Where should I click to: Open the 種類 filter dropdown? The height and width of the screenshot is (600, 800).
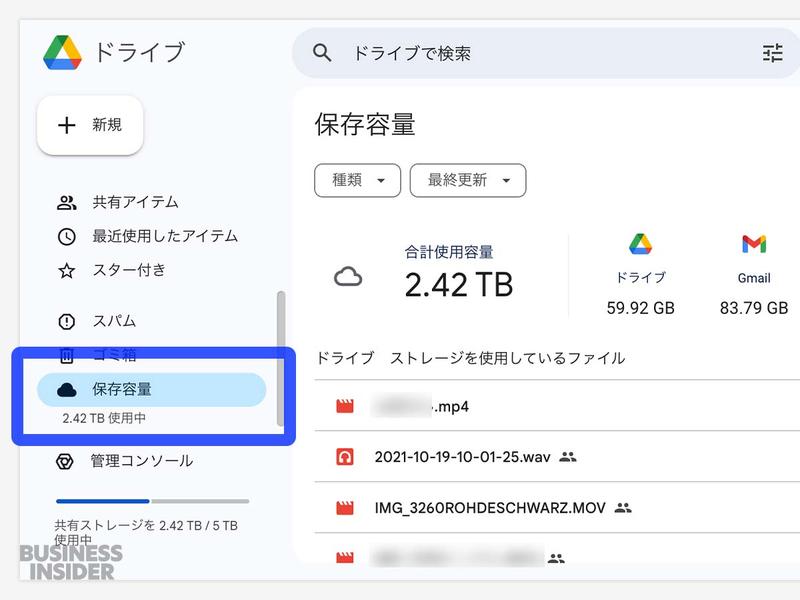[357, 181]
